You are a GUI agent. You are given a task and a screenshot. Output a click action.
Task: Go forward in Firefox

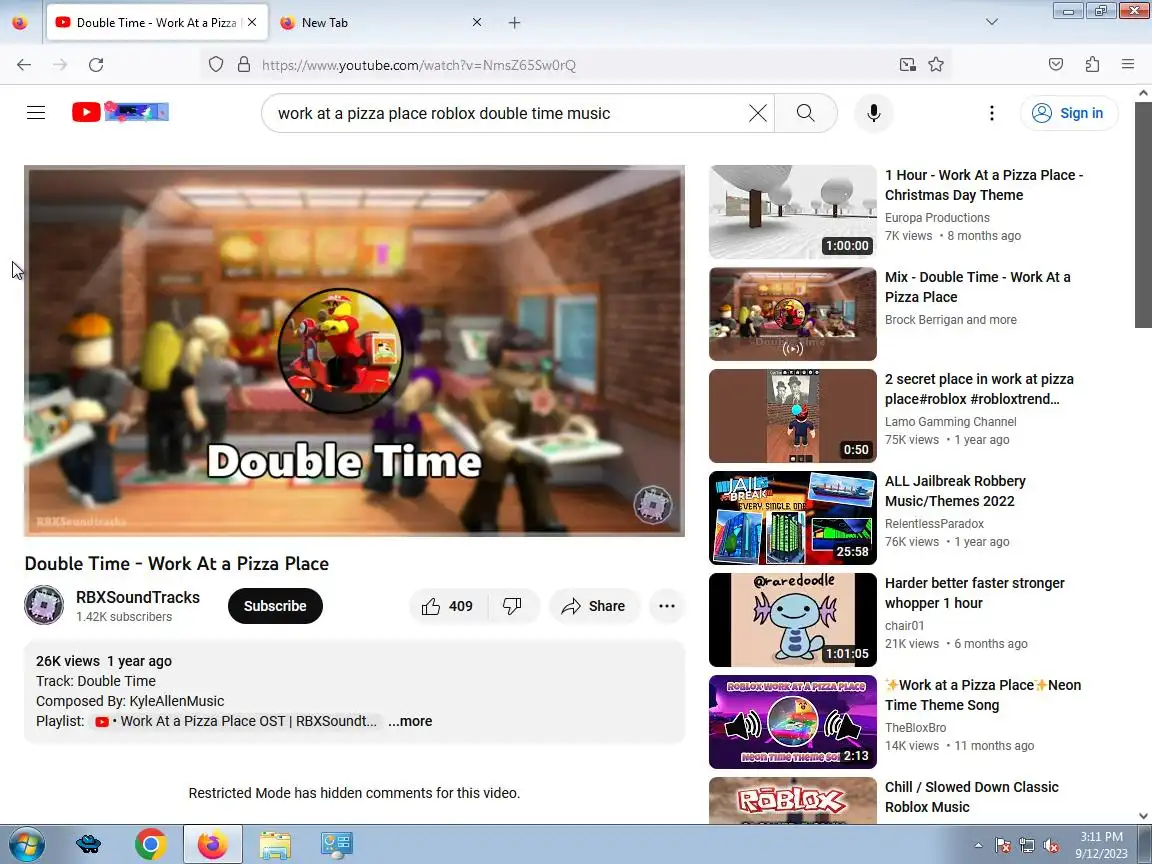pyautogui.click(x=60, y=65)
